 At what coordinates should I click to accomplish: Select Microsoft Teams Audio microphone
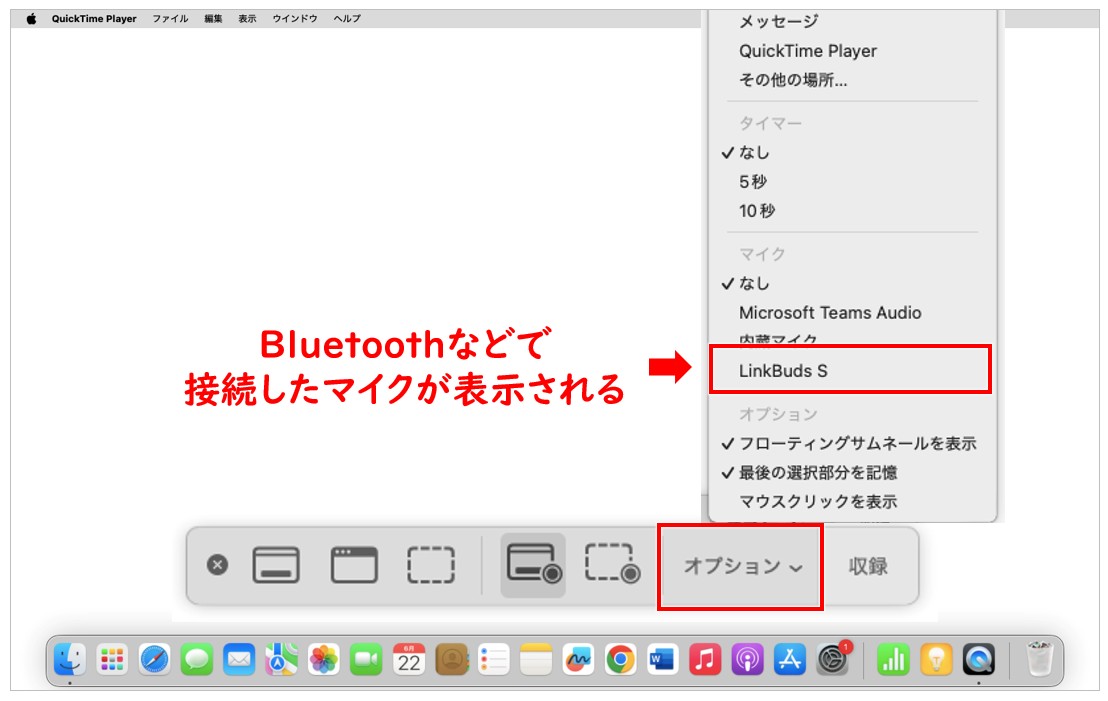point(830,312)
